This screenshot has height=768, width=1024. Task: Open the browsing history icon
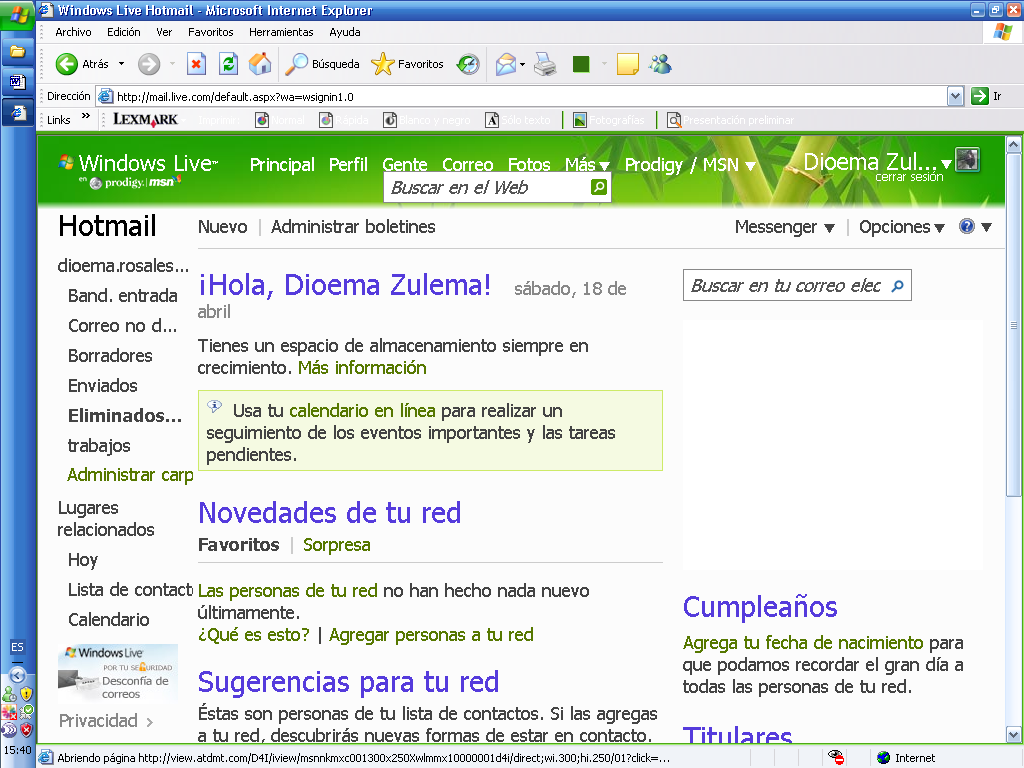[x=468, y=64]
